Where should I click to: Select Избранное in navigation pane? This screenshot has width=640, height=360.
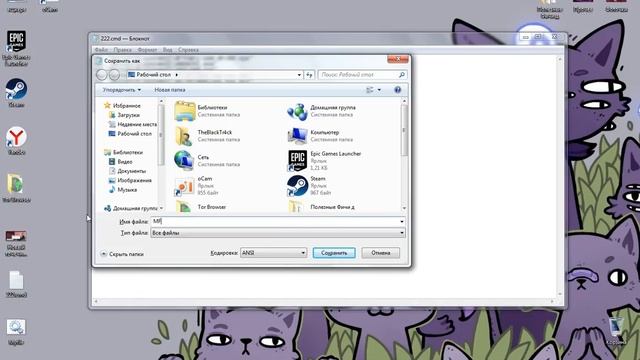click(122, 105)
